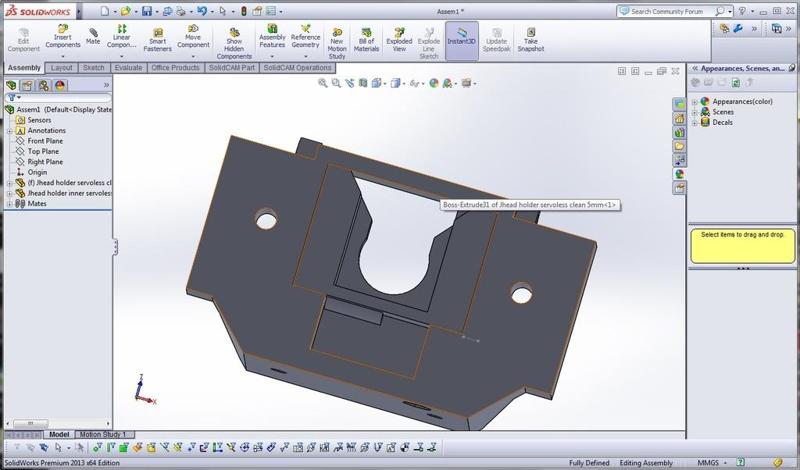Viewport: 800px width, 470px height.
Task: Open the Help question mark menu
Action: point(742,11)
